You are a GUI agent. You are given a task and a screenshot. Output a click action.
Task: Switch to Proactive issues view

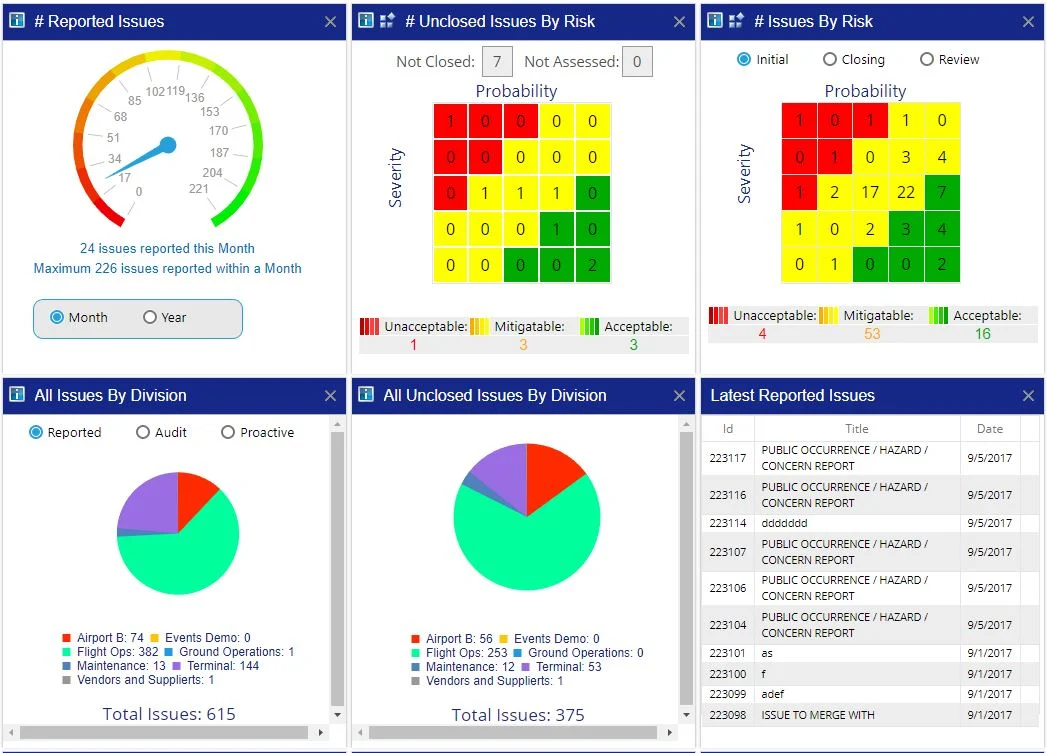click(x=228, y=433)
